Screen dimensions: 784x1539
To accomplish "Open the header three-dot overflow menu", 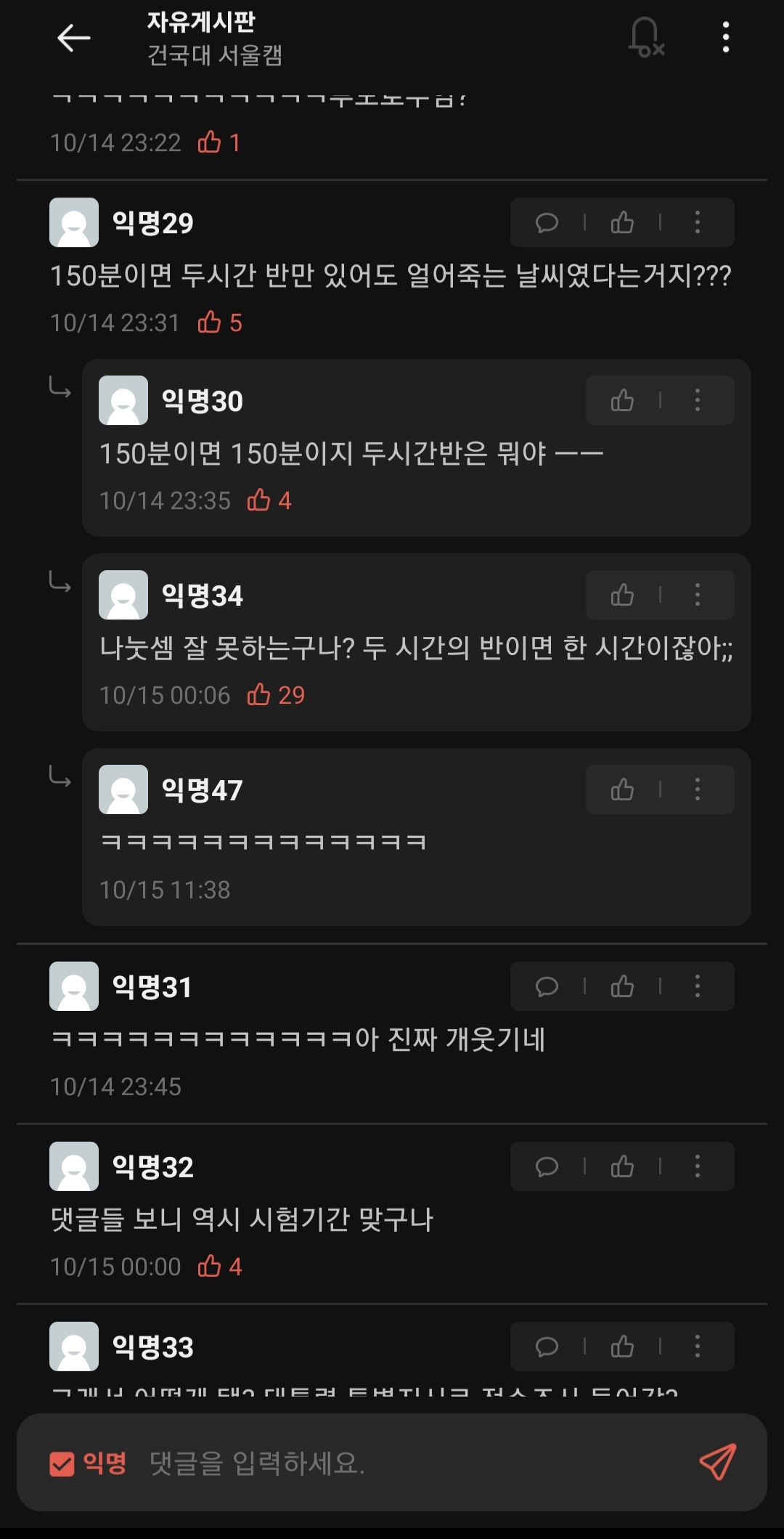I will pos(725,37).
